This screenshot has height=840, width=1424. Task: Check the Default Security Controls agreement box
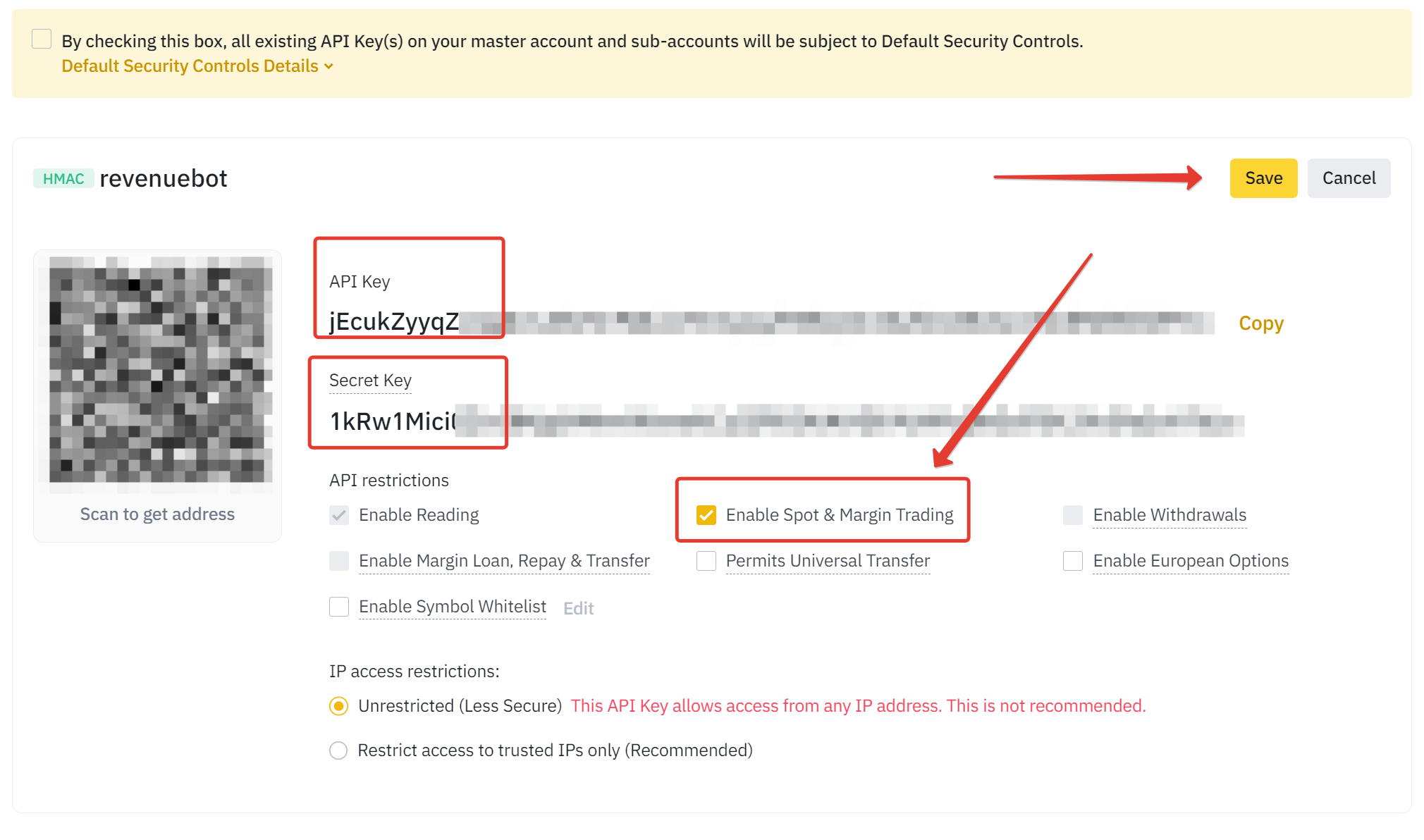[42, 39]
